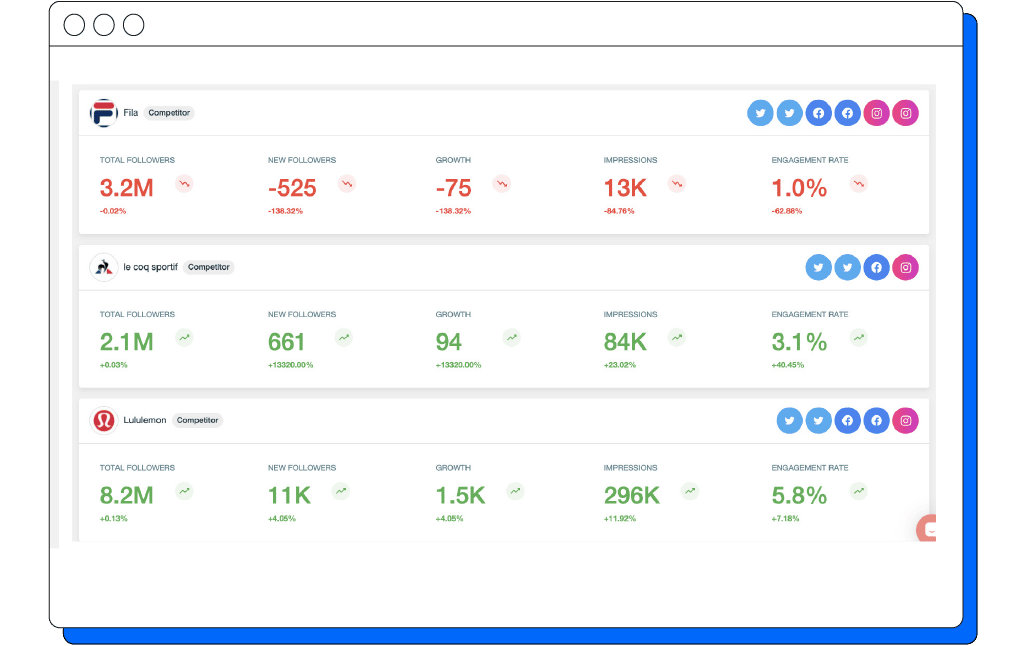Click the Competitor badge next to Fila
This screenshot has height=646, width=1024.
pyautogui.click(x=168, y=113)
